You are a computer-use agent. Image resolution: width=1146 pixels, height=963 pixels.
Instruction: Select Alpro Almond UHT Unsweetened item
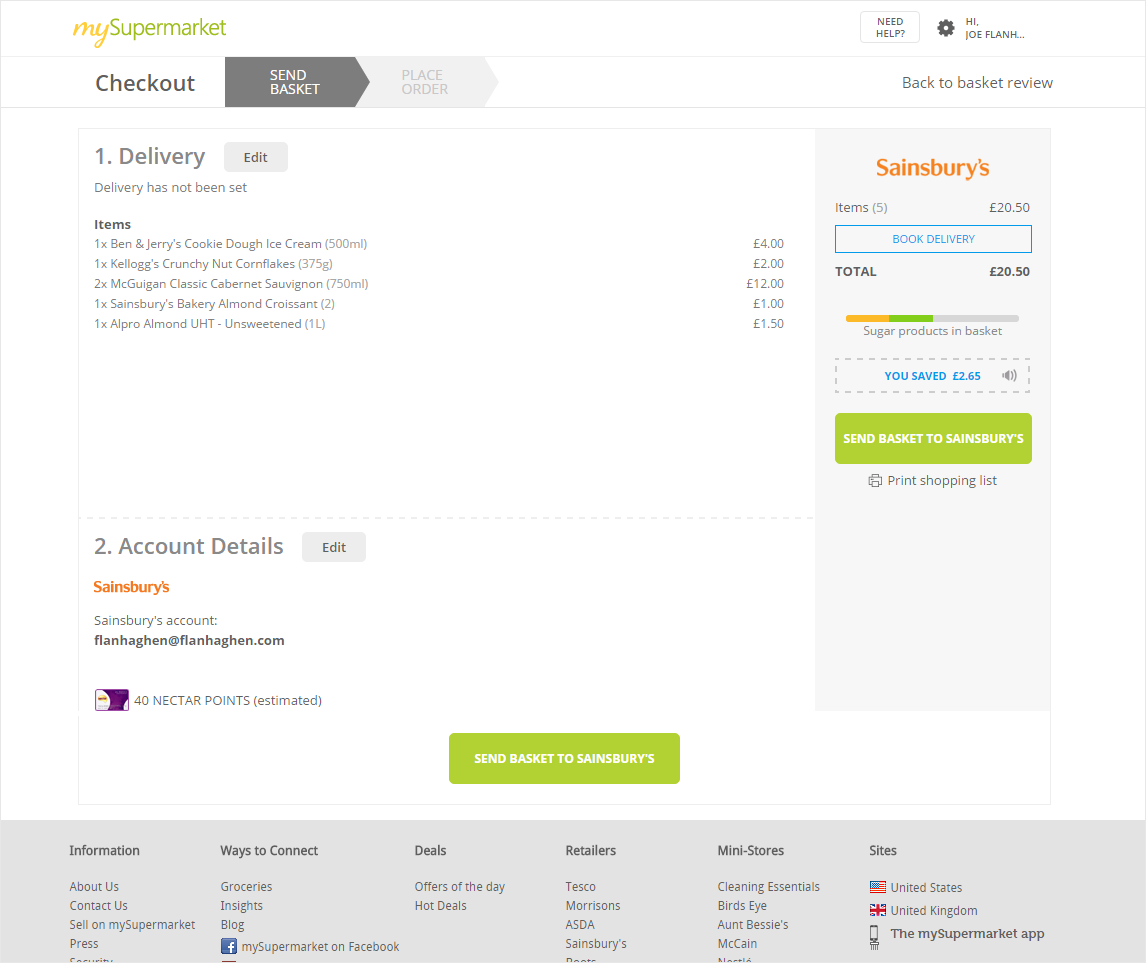point(210,324)
